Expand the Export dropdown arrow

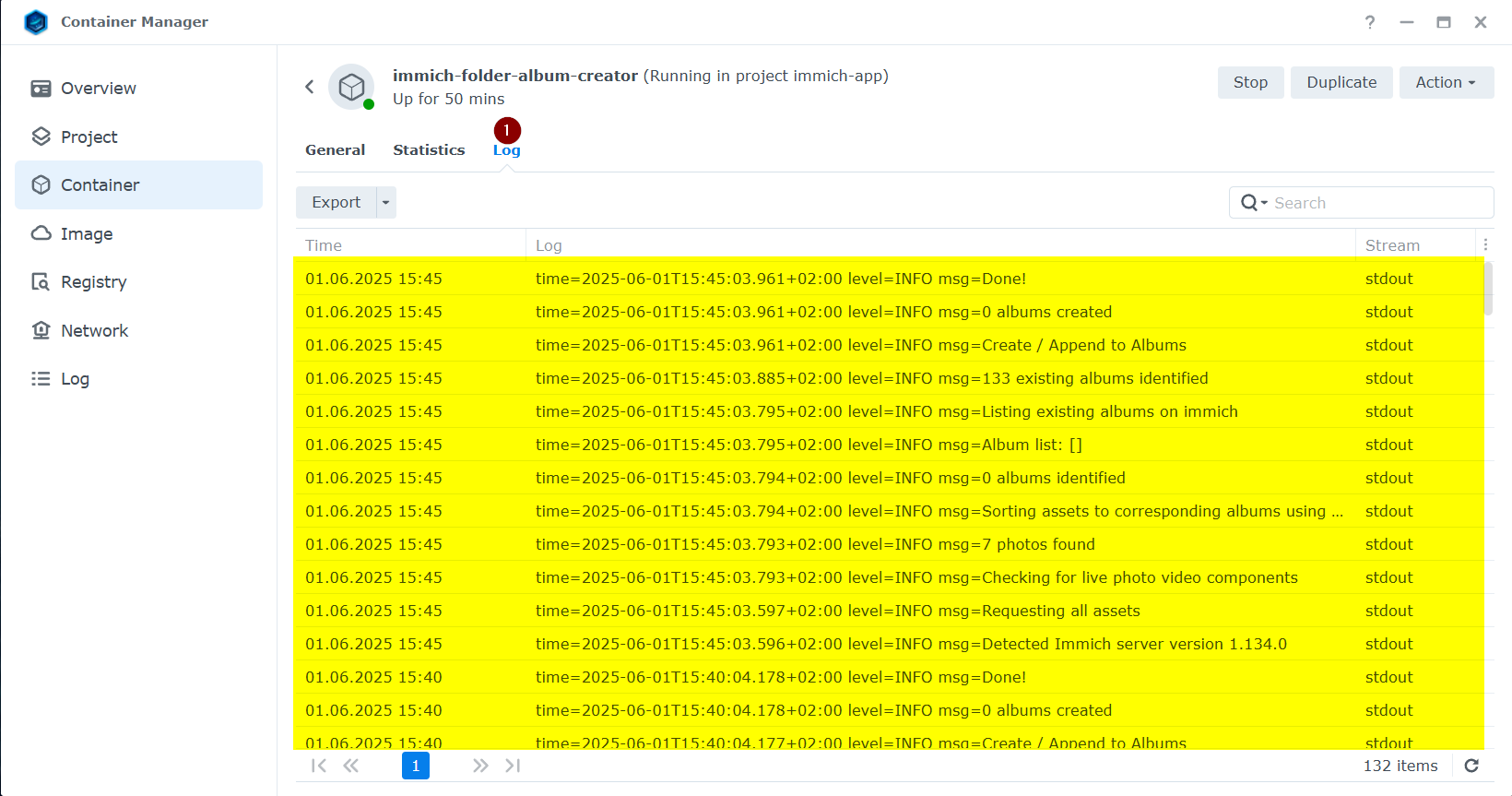[x=386, y=202]
